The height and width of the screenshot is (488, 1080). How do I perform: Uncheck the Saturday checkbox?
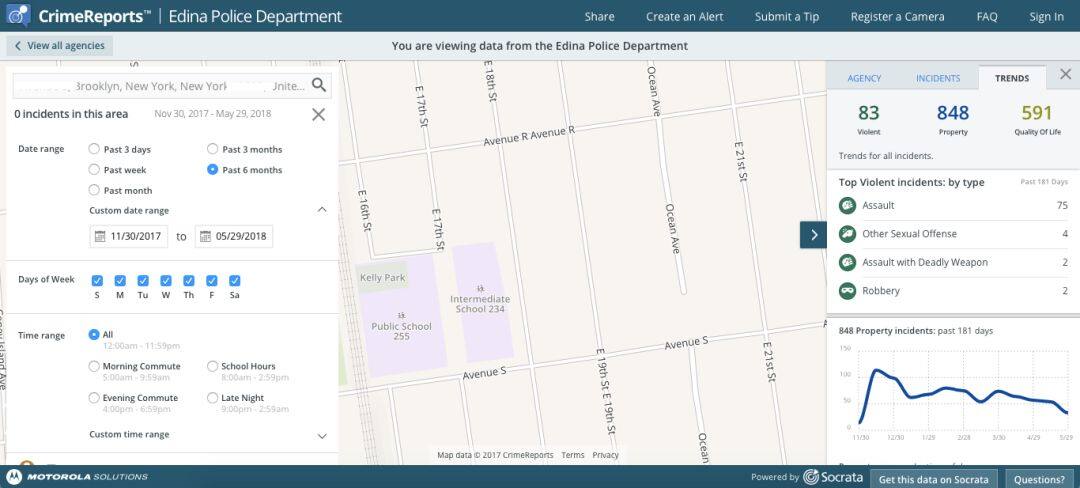click(234, 281)
